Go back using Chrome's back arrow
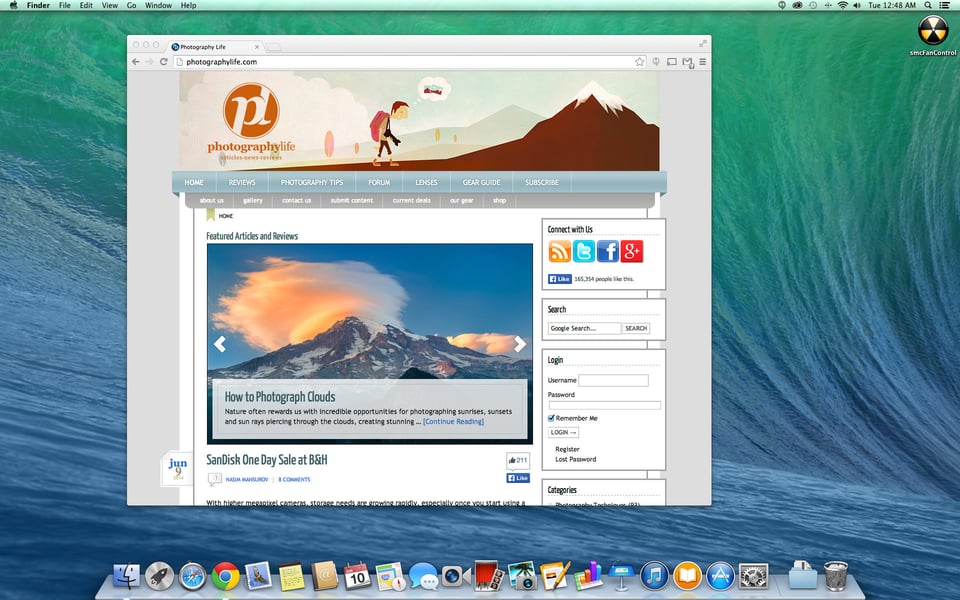The height and width of the screenshot is (600, 960). 135,62
